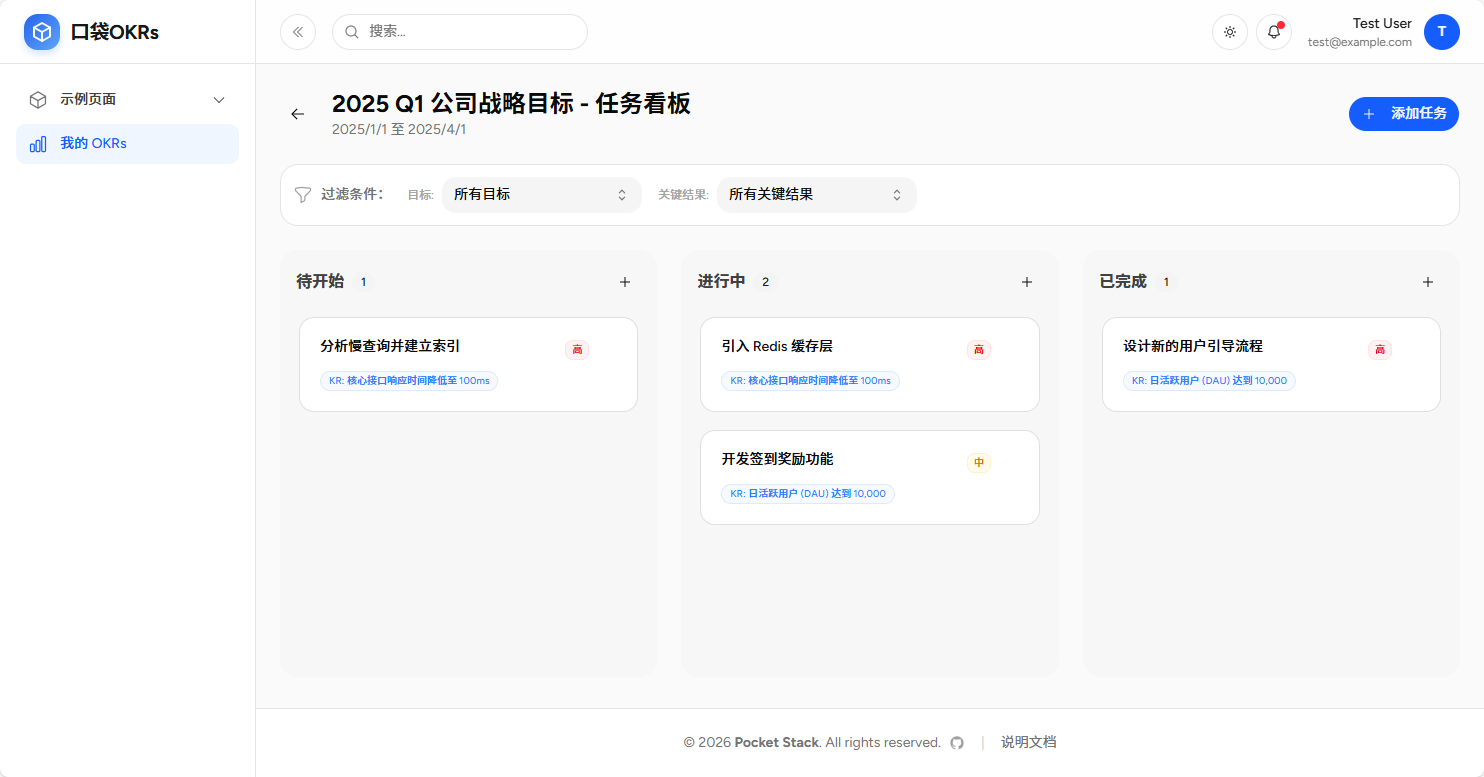1484x777 pixels.
Task: Go back using the left arrow icon
Action: coord(297,114)
